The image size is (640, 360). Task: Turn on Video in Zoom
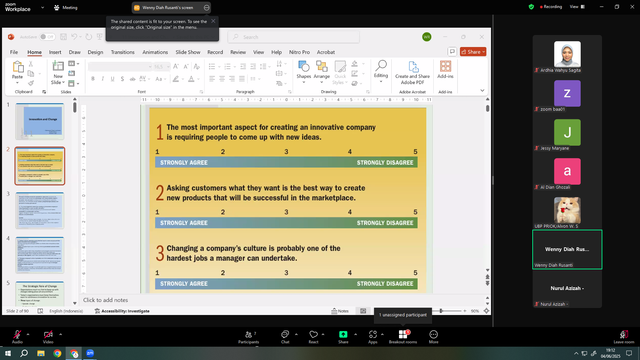(x=48, y=337)
